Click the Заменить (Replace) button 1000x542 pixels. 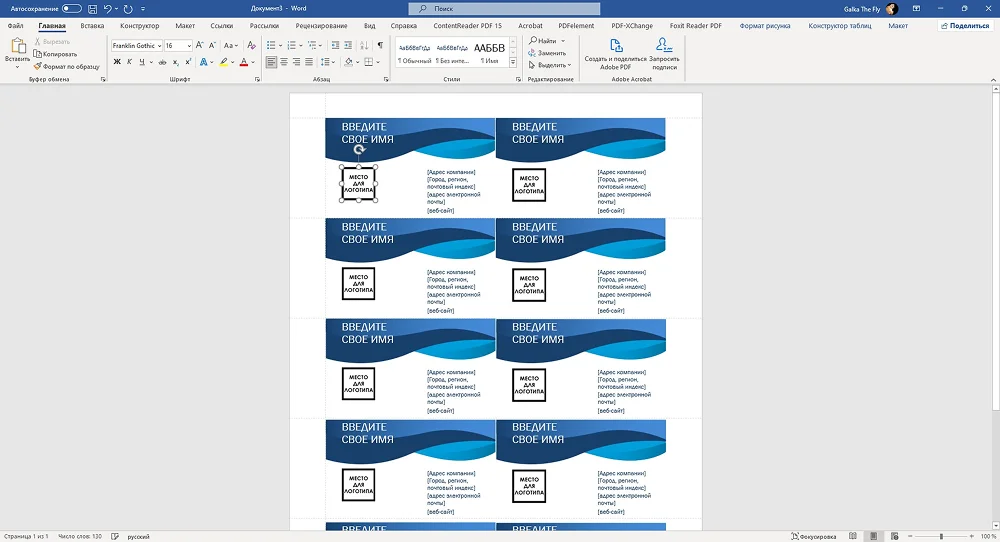click(x=550, y=53)
